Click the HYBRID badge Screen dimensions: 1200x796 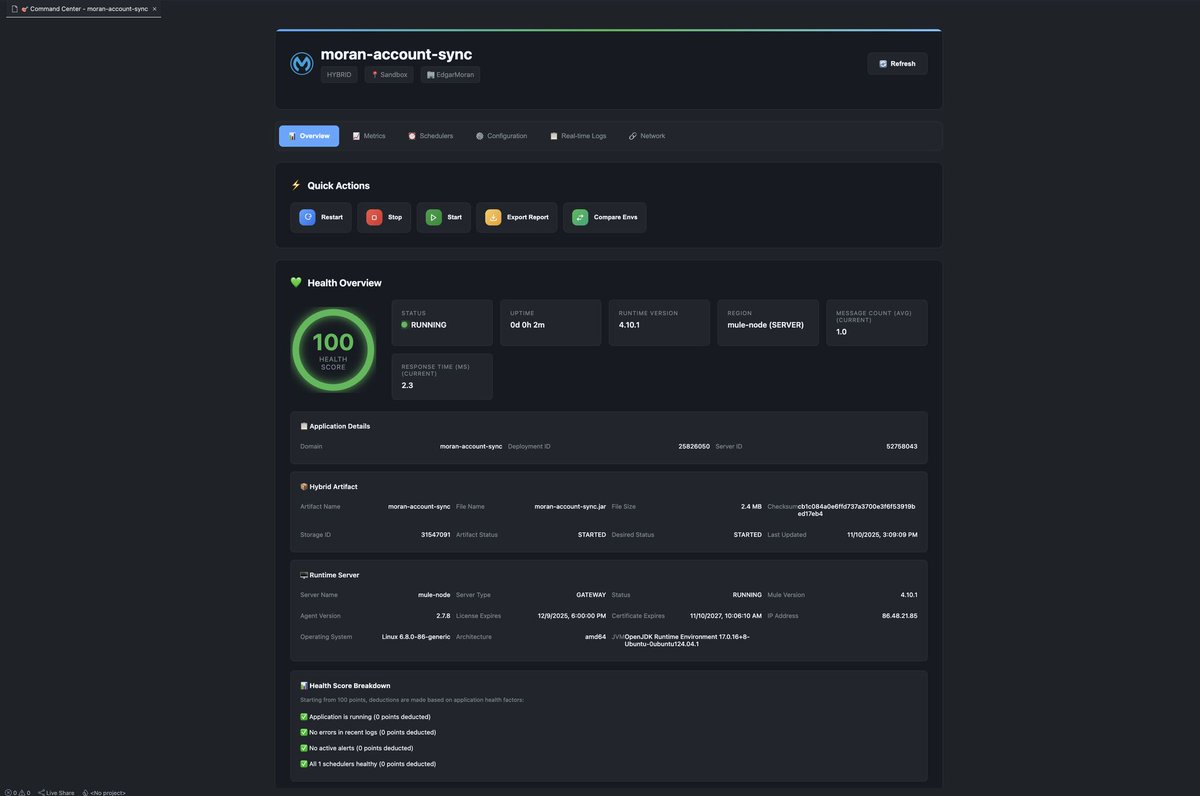click(339, 75)
